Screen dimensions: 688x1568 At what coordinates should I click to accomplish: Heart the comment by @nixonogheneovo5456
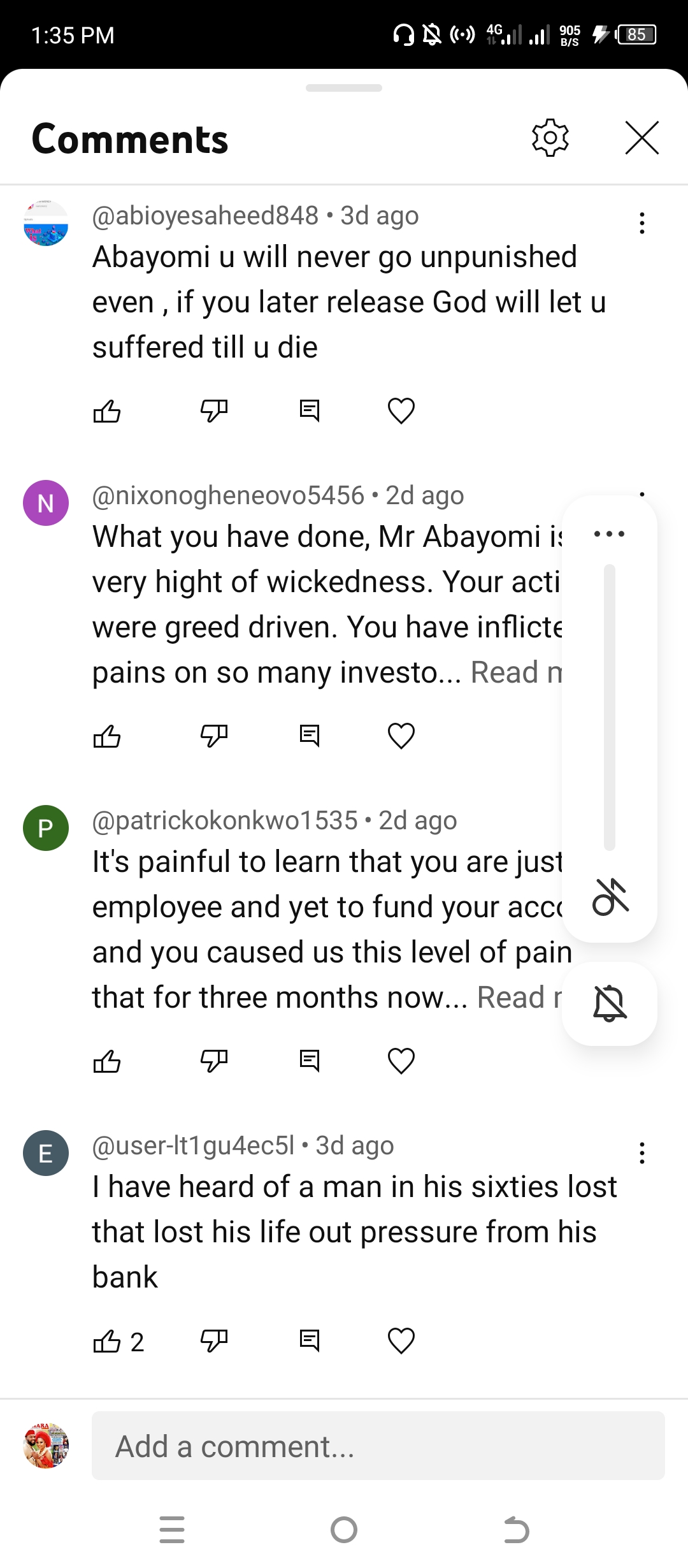pyautogui.click(x=401, y=736)
